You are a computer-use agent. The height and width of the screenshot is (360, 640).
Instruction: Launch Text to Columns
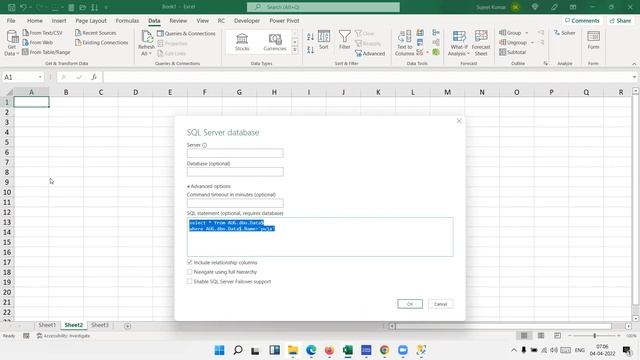(x=404, y=43)
